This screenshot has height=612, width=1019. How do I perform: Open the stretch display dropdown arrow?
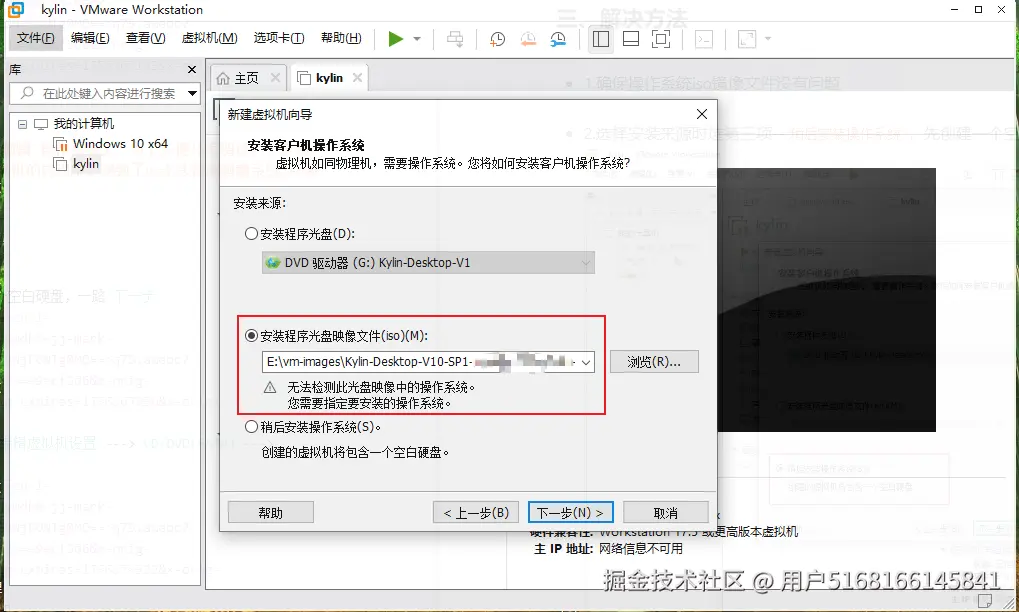click(x=768, y=39)
